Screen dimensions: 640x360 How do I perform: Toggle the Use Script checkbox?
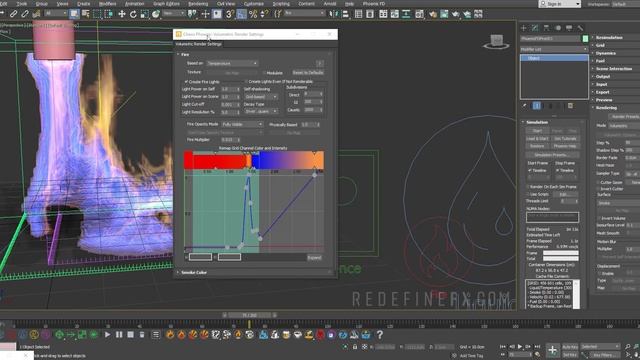[528, 194]
